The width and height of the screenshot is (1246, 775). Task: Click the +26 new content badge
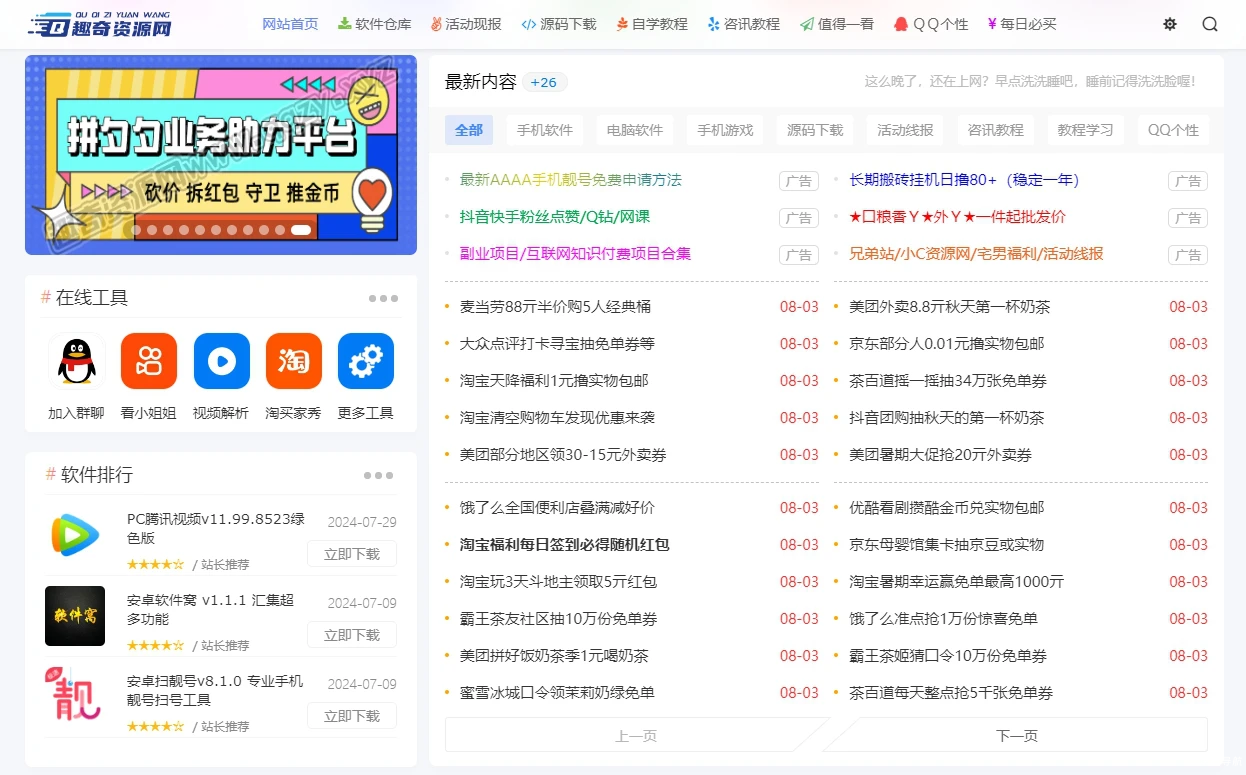[x=544, y=82]
